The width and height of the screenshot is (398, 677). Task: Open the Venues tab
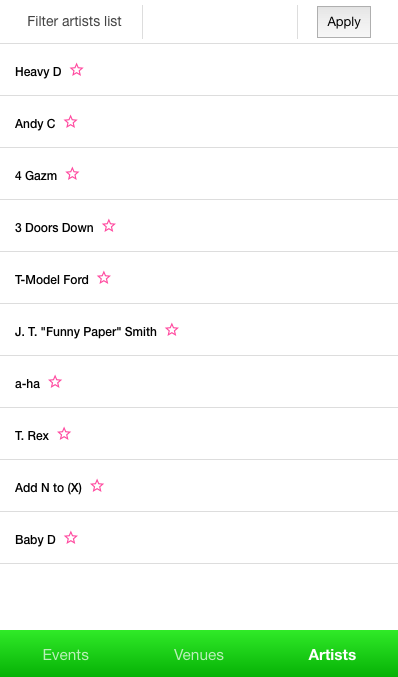tap(199, 655)
